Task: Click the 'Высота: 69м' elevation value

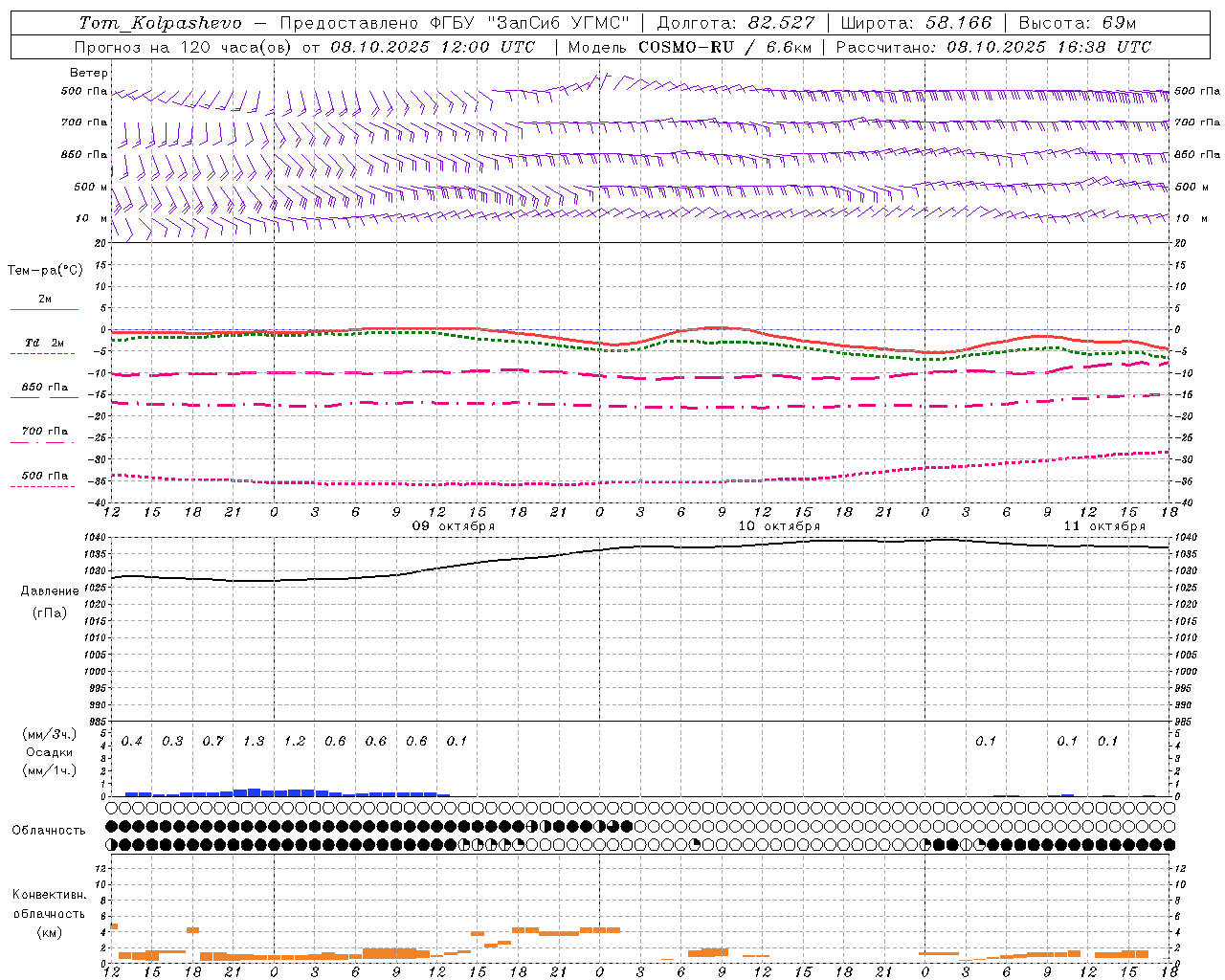Action: point(1077,23)
